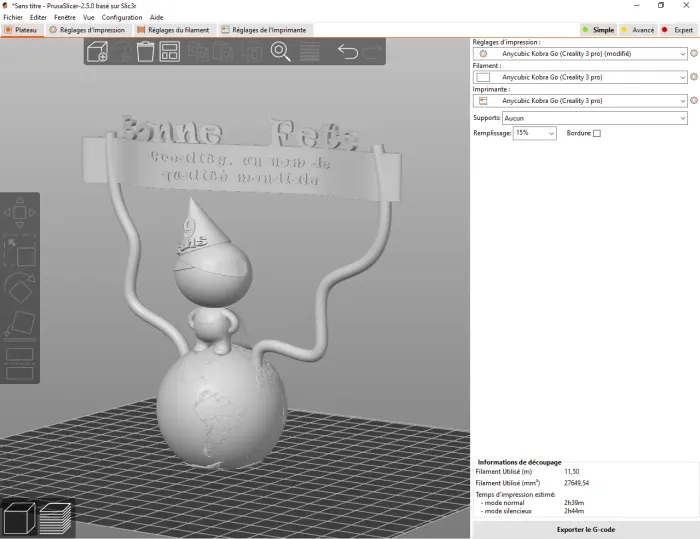
Task: Select the Move tool in left toolbar
Action: point(20,213)
